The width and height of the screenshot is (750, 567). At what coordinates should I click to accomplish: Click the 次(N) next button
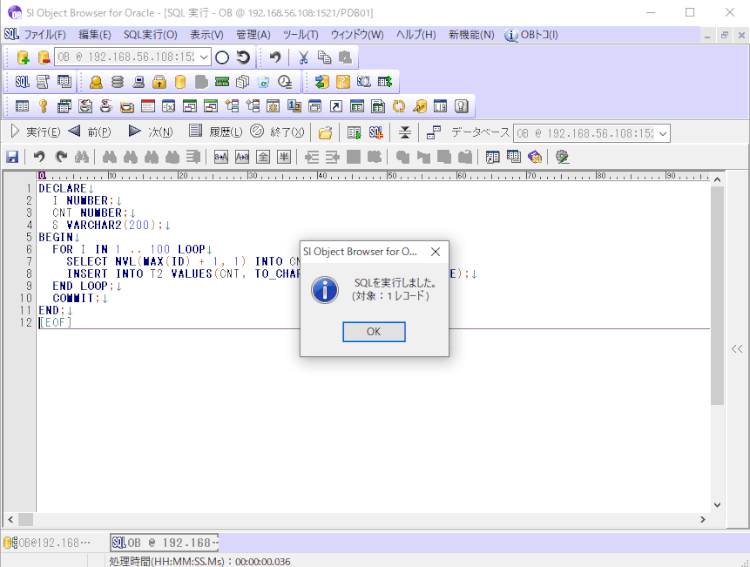click(x=150, y=132)
